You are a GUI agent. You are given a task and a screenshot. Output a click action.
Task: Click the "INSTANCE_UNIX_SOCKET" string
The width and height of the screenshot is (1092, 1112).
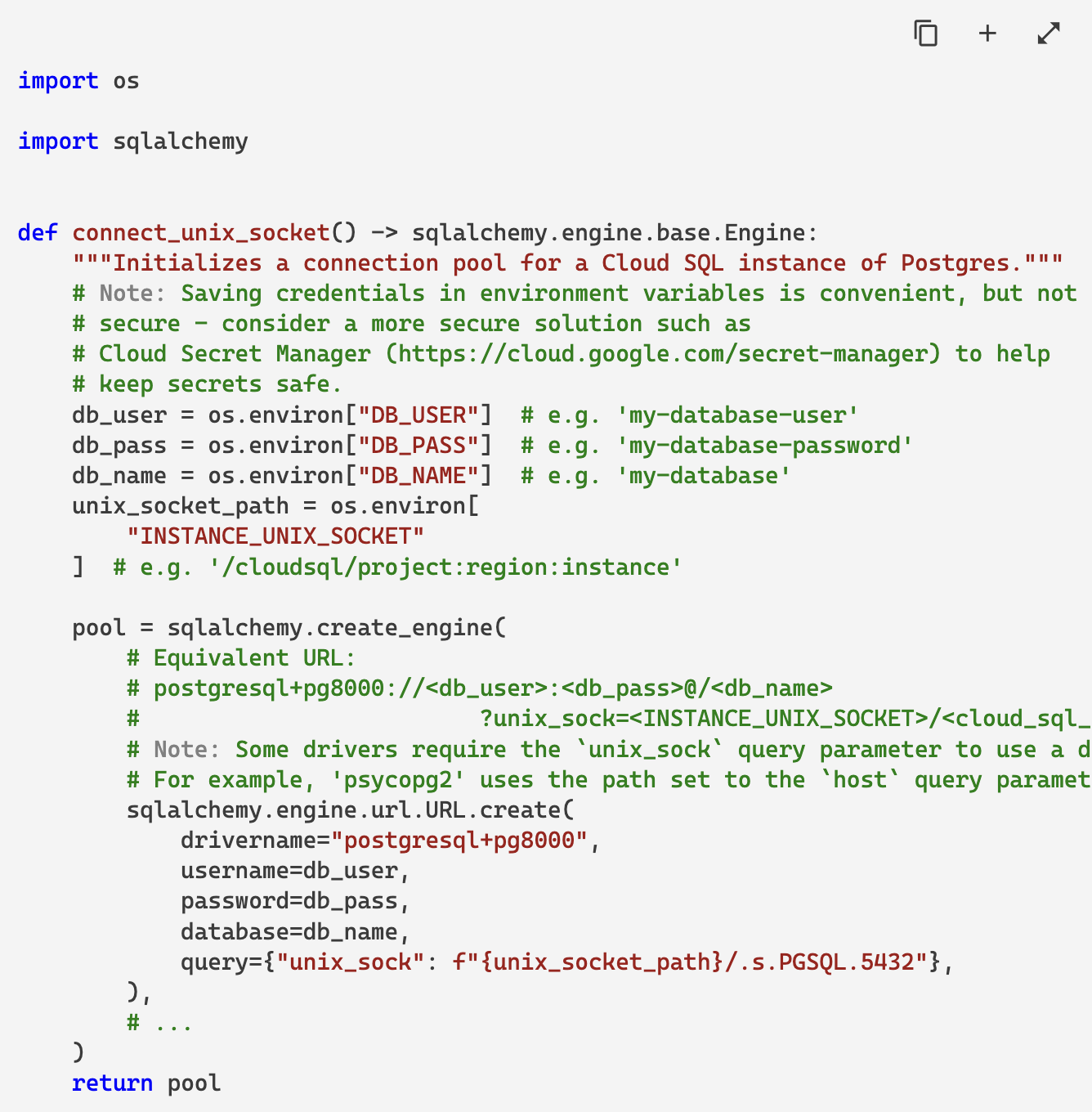(x=275, y=536)
